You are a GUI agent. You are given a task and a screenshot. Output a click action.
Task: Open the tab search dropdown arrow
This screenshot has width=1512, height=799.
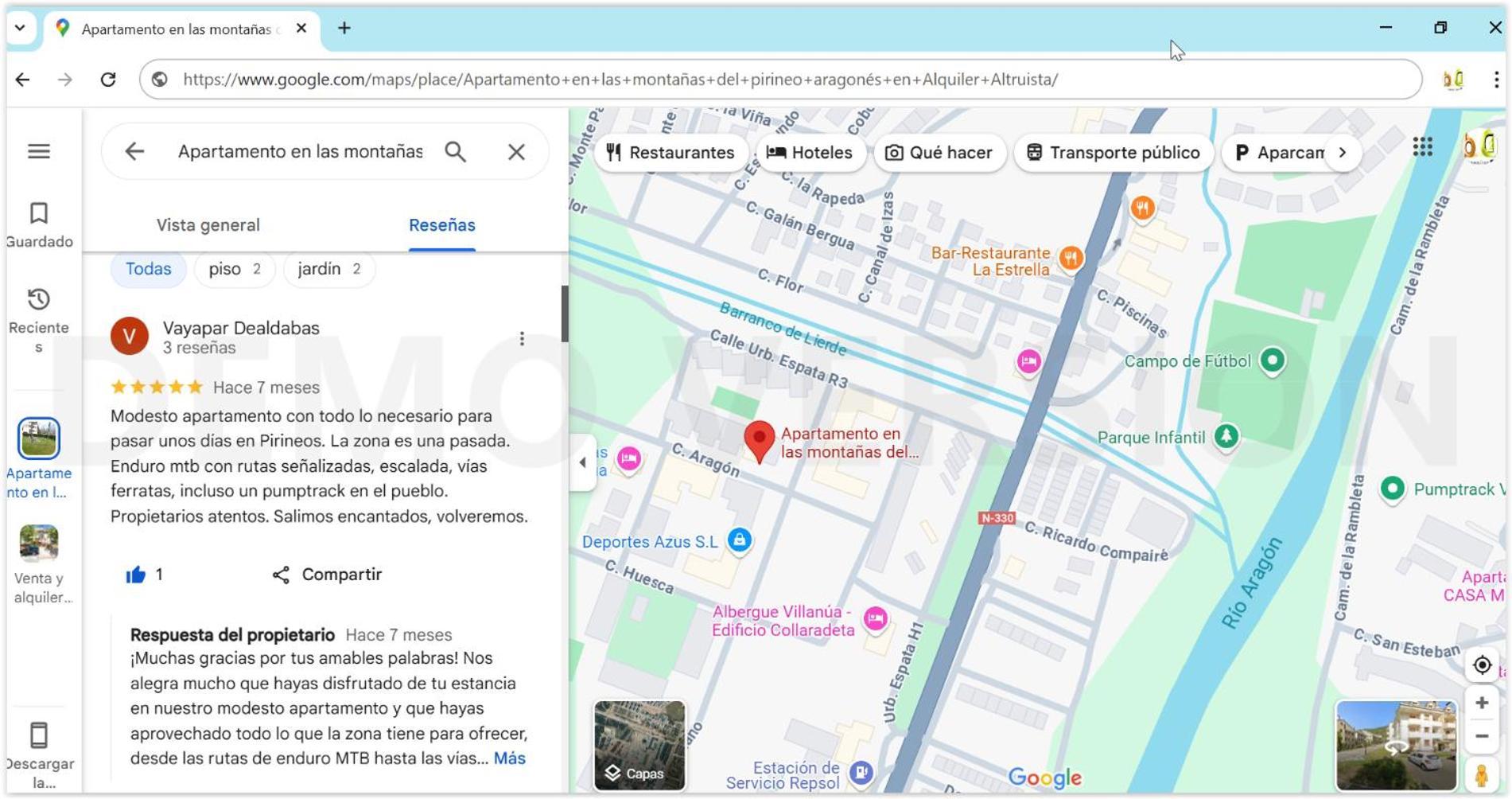click(x=21, y=28)
